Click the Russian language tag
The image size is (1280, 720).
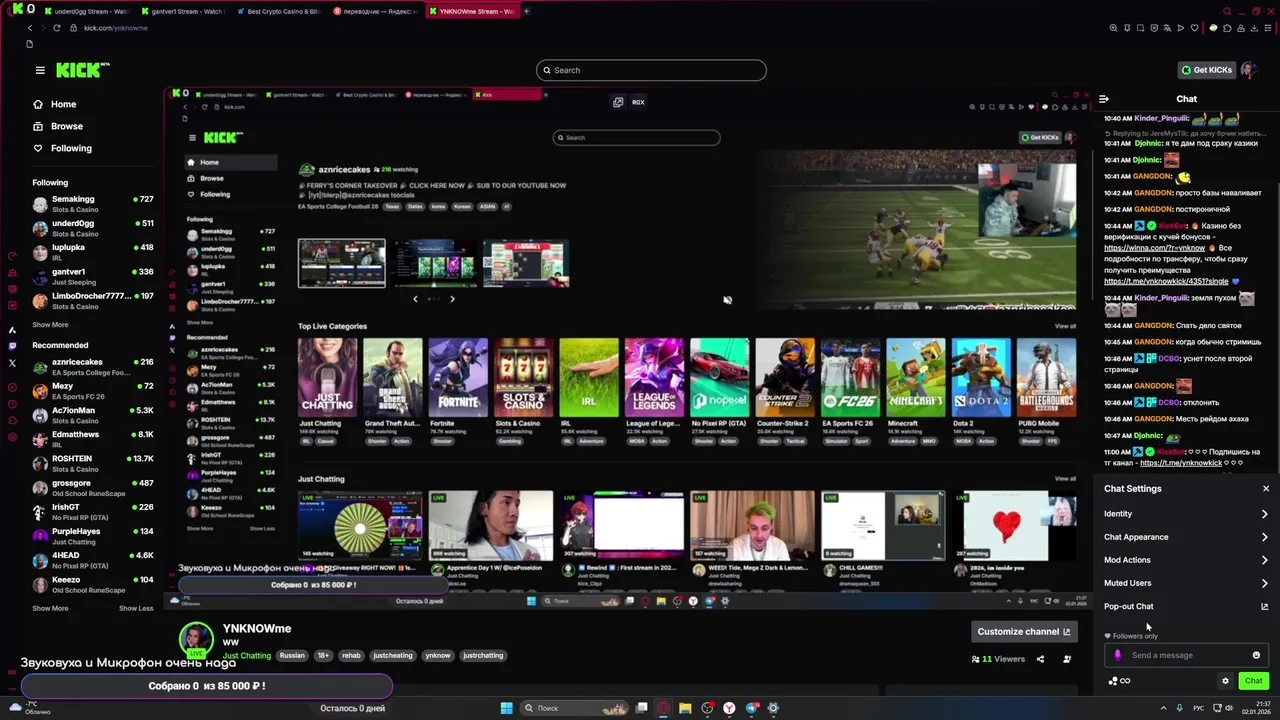(292, 656)
